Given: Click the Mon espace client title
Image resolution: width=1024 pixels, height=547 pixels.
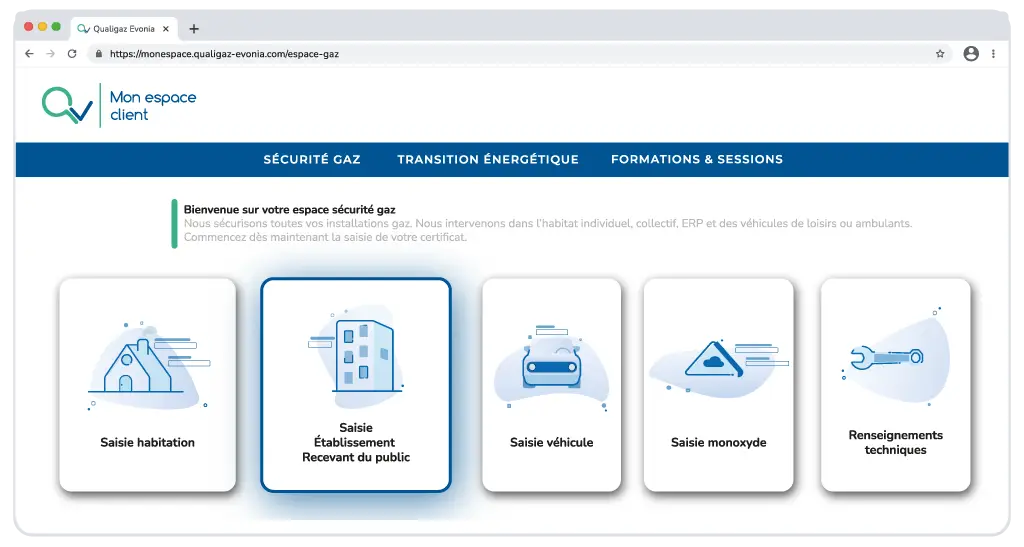Looking at the screenshot, I should pos(153,106).
